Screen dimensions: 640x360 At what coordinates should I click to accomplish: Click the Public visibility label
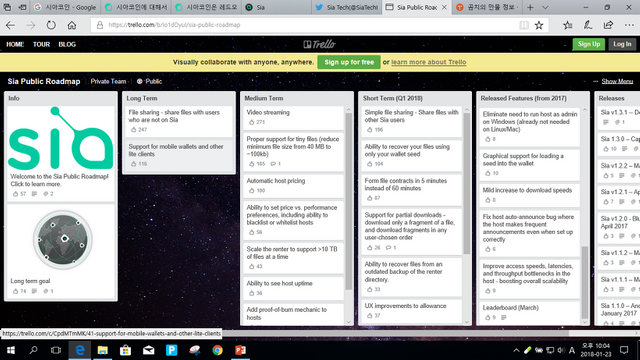pos(150,81)
